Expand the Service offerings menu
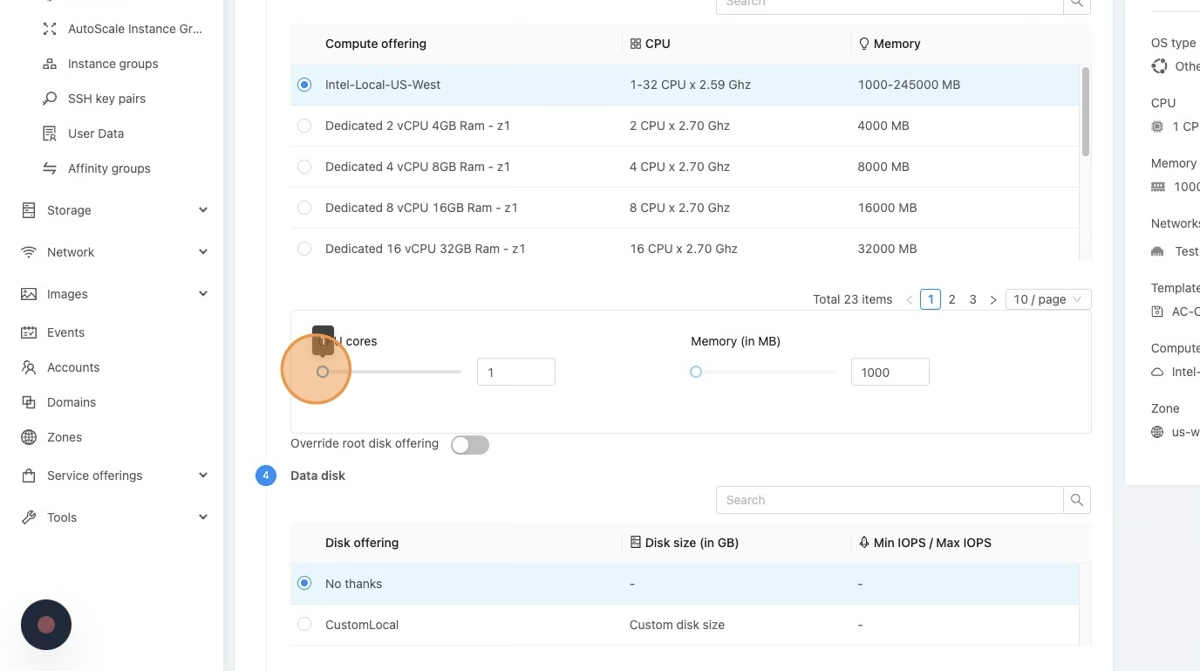 [112, 476]
